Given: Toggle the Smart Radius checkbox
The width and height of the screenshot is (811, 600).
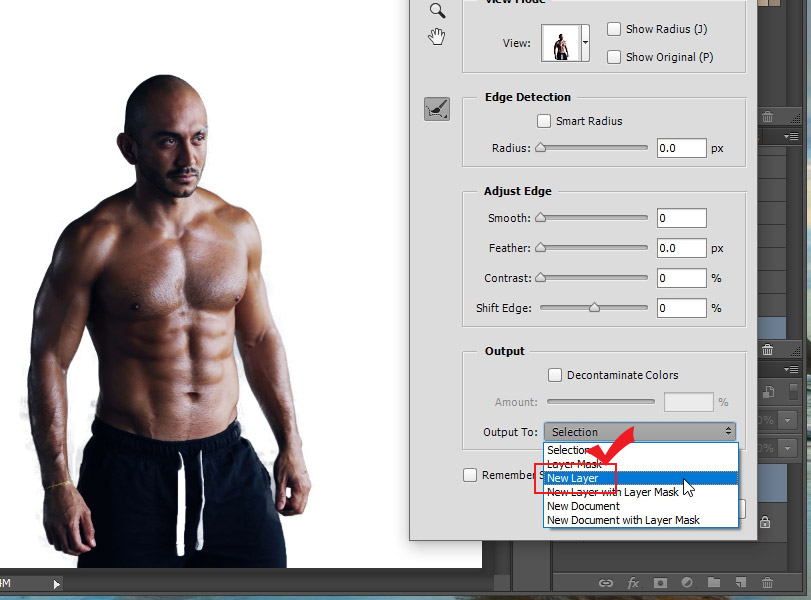Looking at the screenshot, I should click(544, 121).
